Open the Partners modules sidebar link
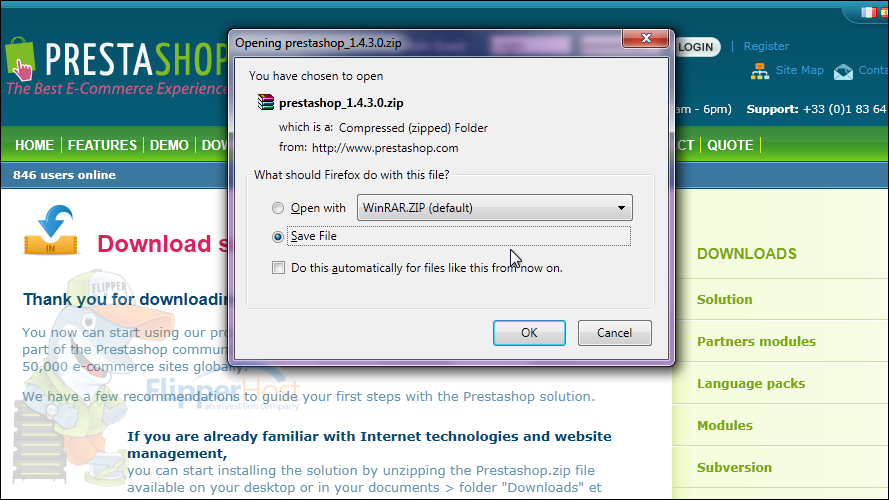889x500 pixels. 756,342
